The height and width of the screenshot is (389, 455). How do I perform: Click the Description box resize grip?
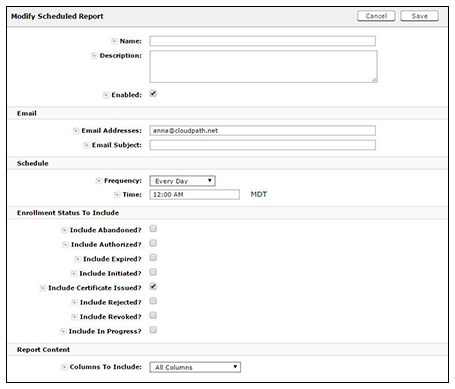375,80
